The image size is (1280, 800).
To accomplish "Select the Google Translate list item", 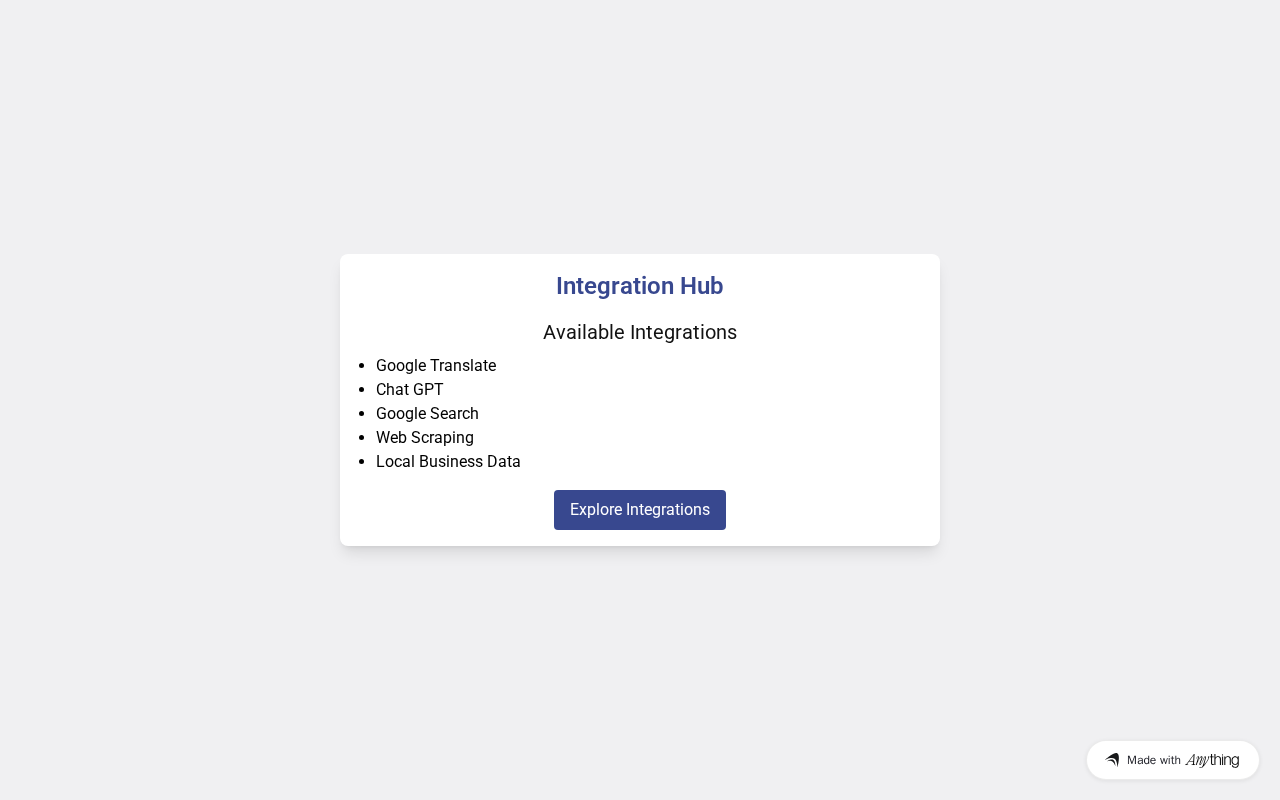I will [x=436, y=366].
